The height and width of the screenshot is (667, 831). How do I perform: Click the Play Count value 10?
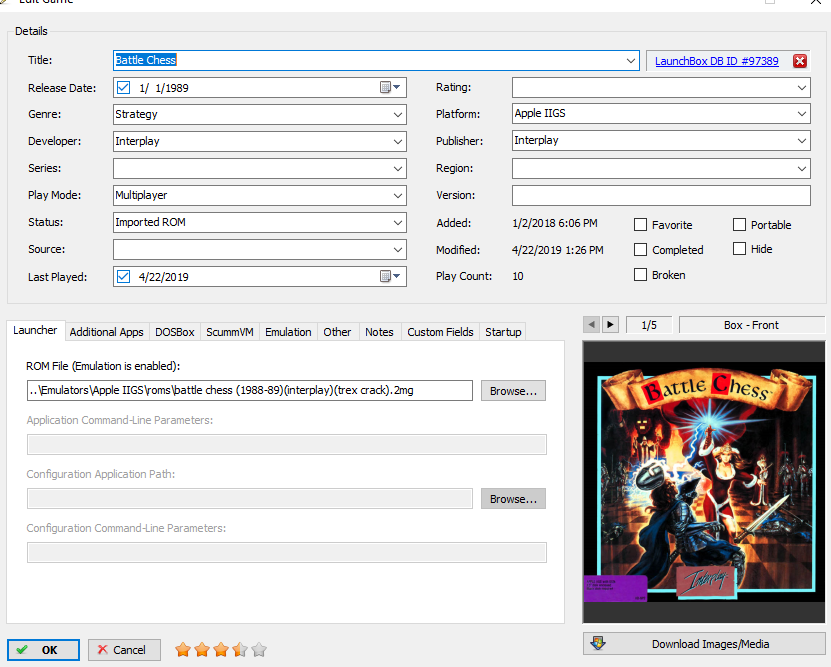pyautogui.click(x=518, y=276)
